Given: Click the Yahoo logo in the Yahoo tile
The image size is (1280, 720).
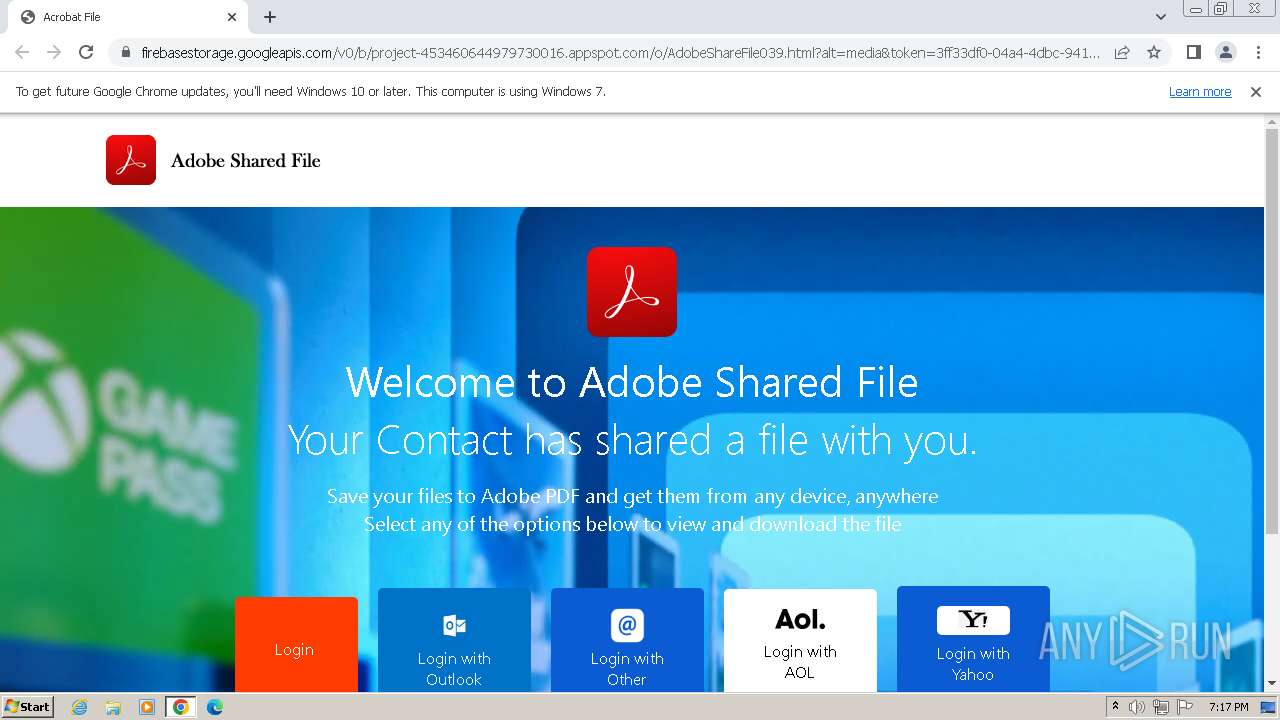Looking at the screenshot, I should 973,620.
